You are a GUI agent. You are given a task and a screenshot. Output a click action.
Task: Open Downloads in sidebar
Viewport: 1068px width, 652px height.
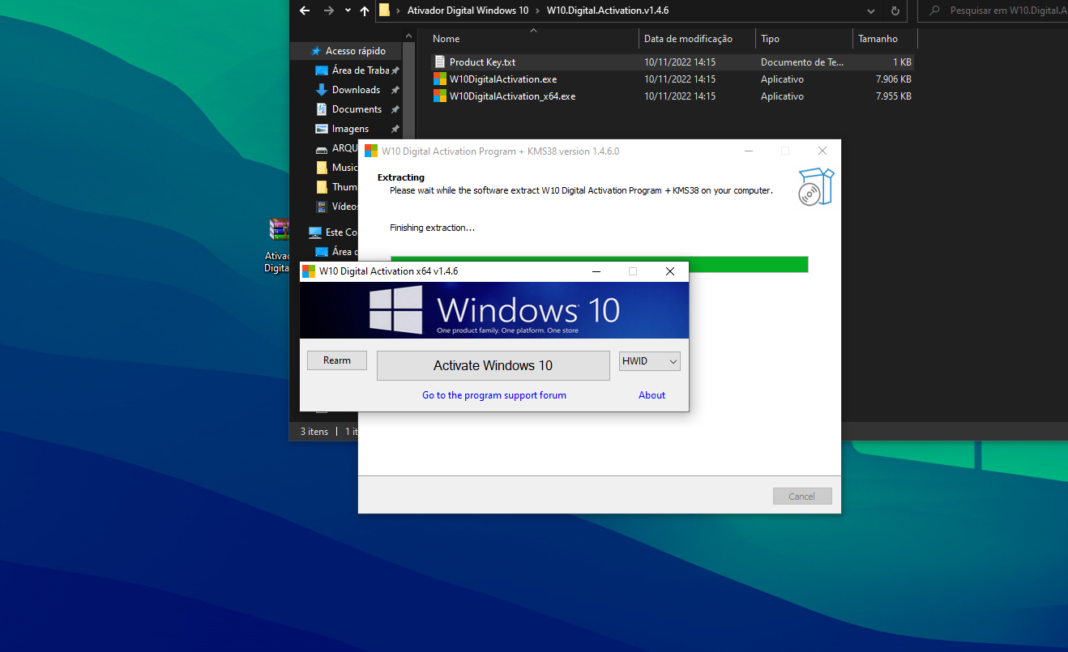coord(356,90)
